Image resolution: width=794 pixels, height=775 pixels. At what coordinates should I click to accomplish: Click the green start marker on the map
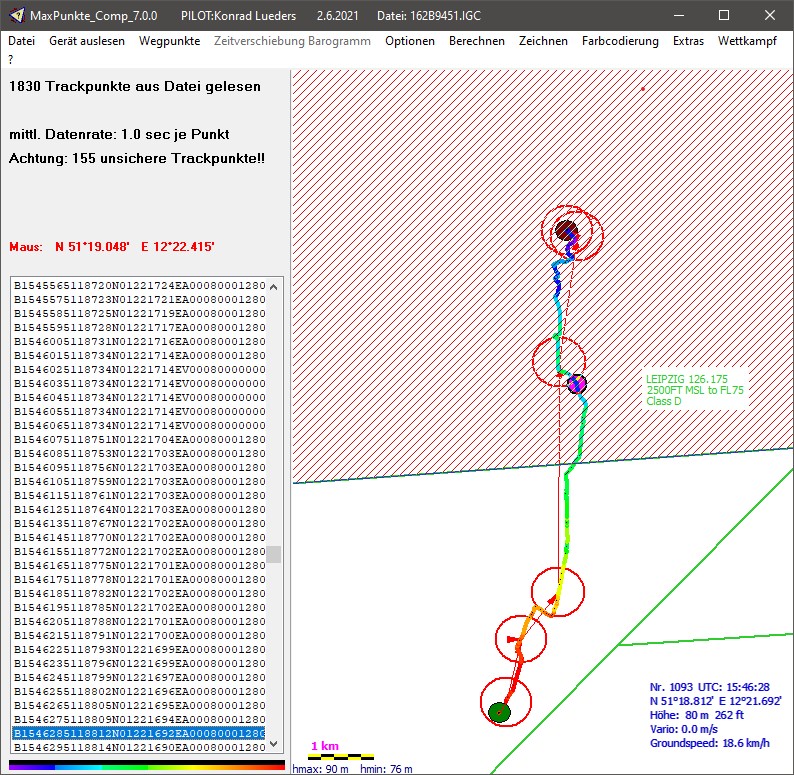coord(499,712)
